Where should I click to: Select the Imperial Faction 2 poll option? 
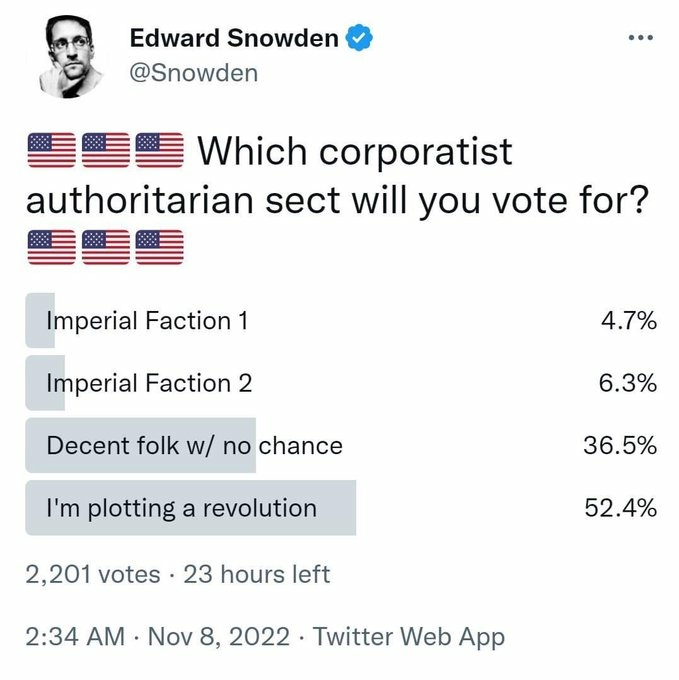tap(149, 383)
